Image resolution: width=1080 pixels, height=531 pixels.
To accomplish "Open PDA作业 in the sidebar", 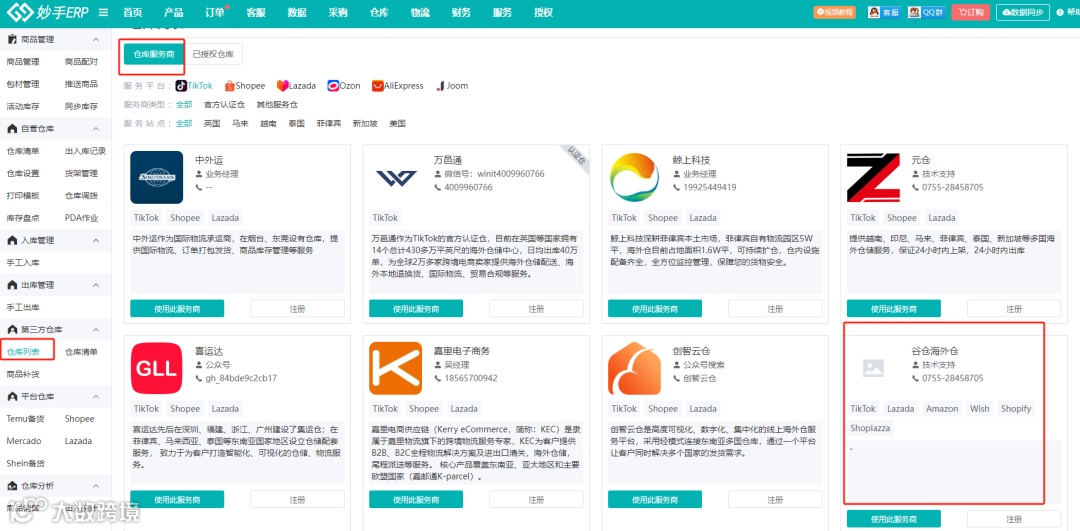I will (x=82, y=218).
